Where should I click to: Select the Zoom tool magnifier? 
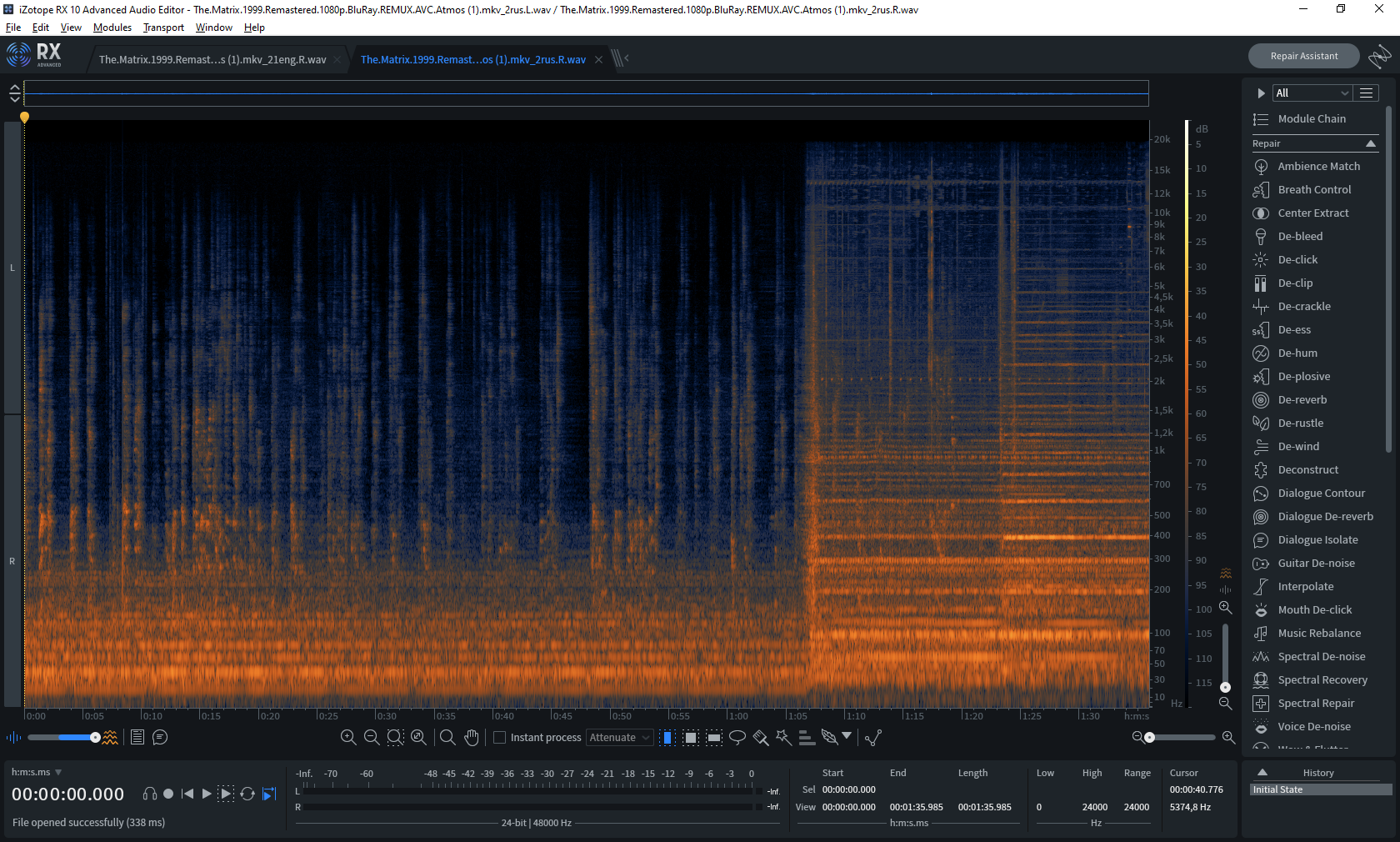447,738
